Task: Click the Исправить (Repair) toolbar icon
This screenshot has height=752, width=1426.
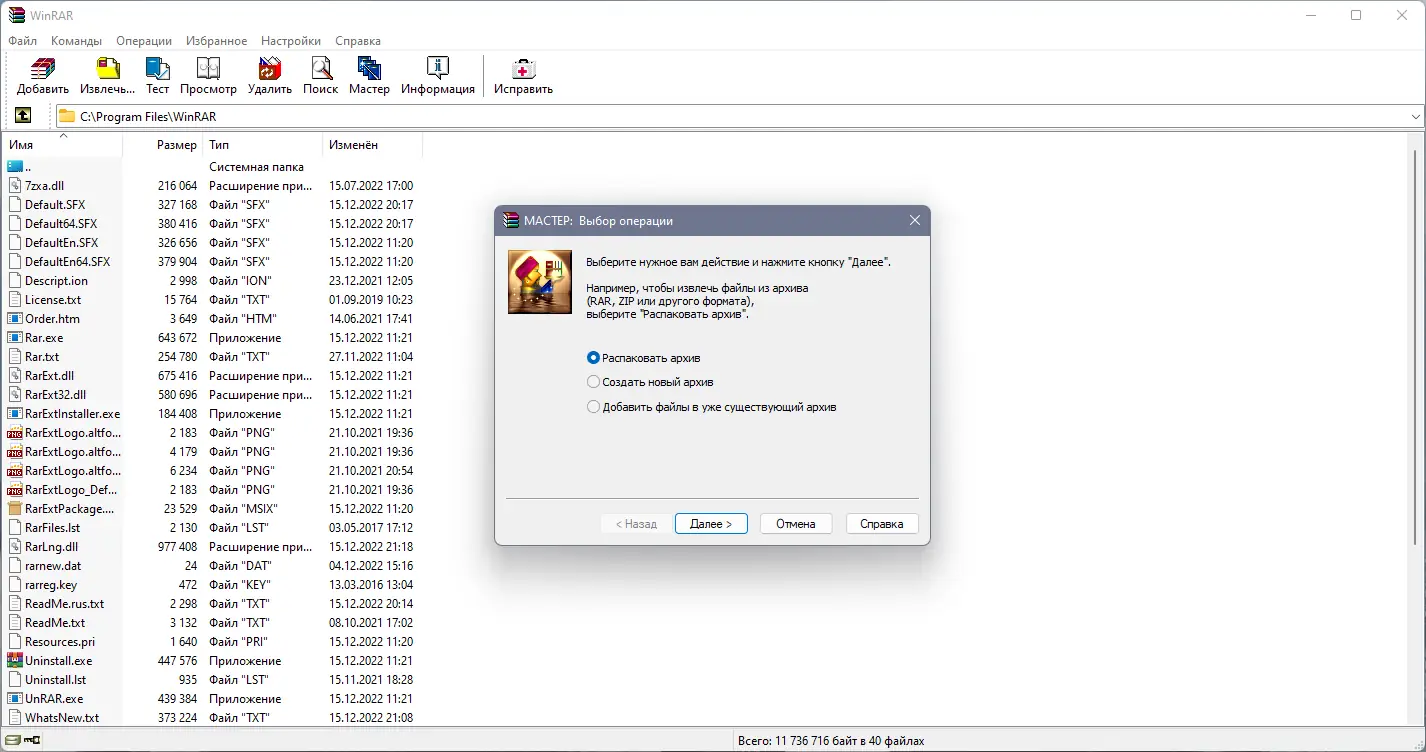Action: point(523,68)
